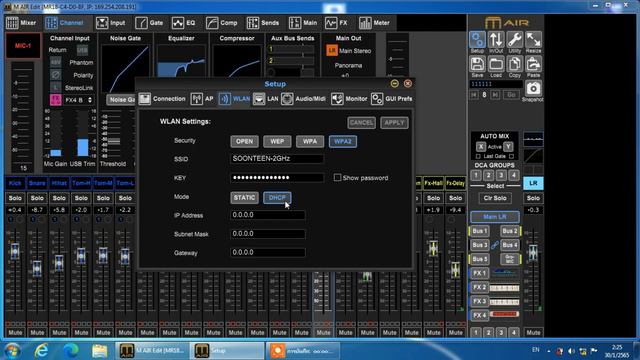This screenshot has height=360, width=640.
Task: Open the Utility wrench icon
Action: pyautogui.click(x=515, y=40)
